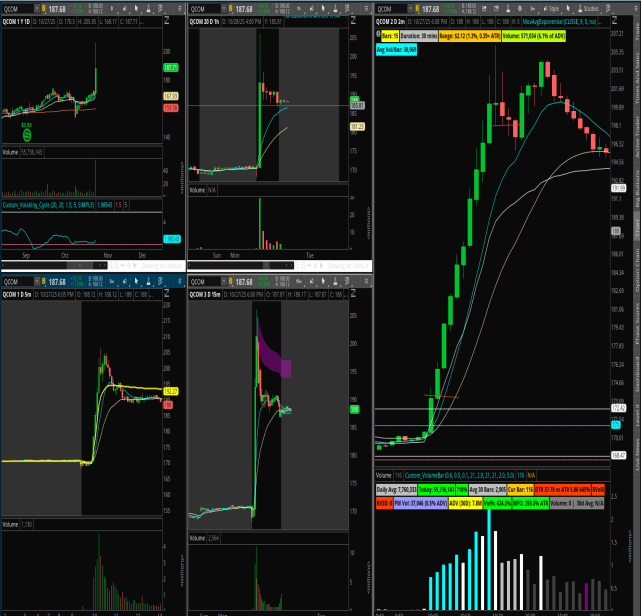Open the Style menu in the top-left QCOM chart toolbar

[124, 9]
